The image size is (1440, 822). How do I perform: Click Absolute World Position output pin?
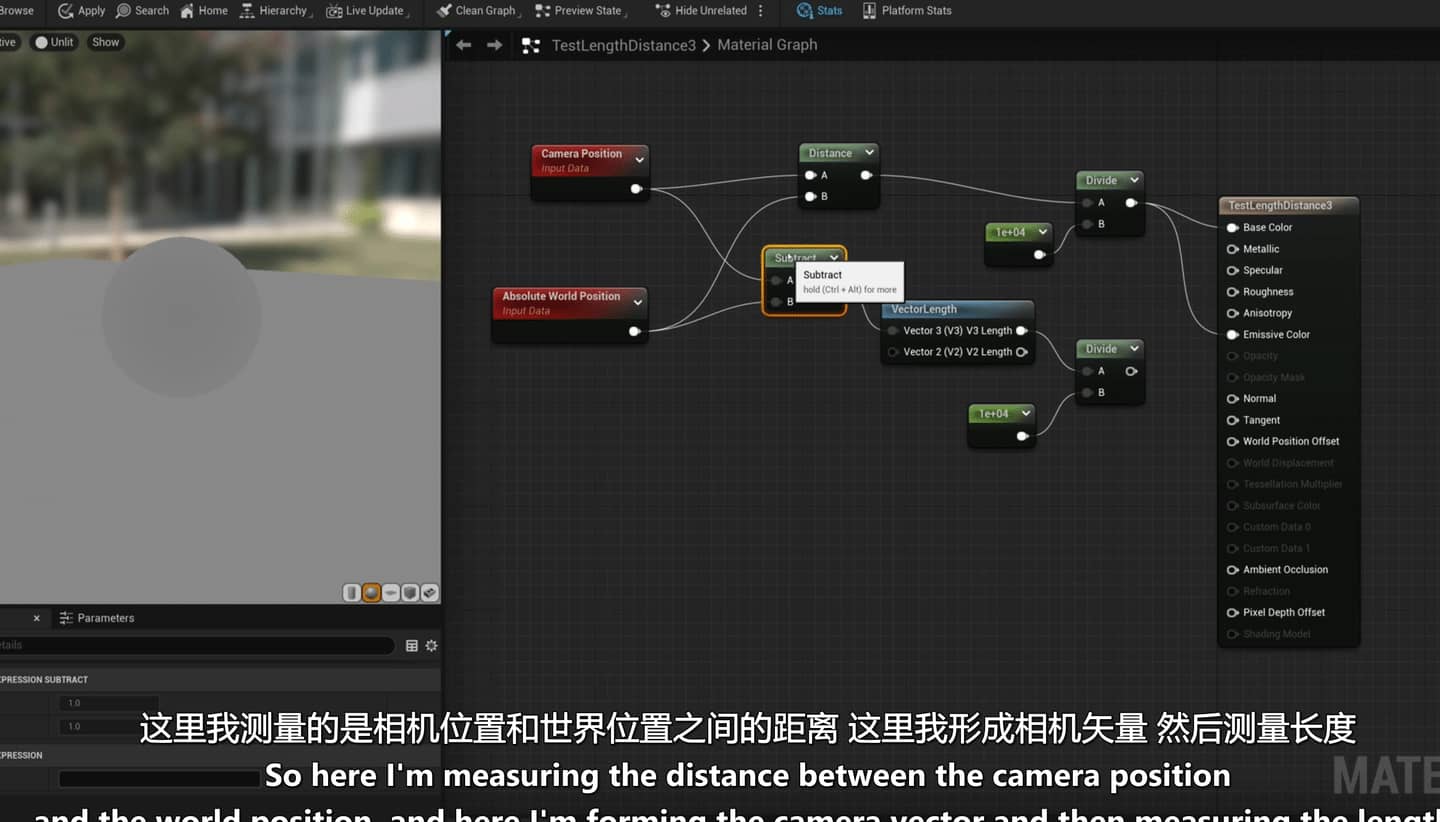(634, 331)
